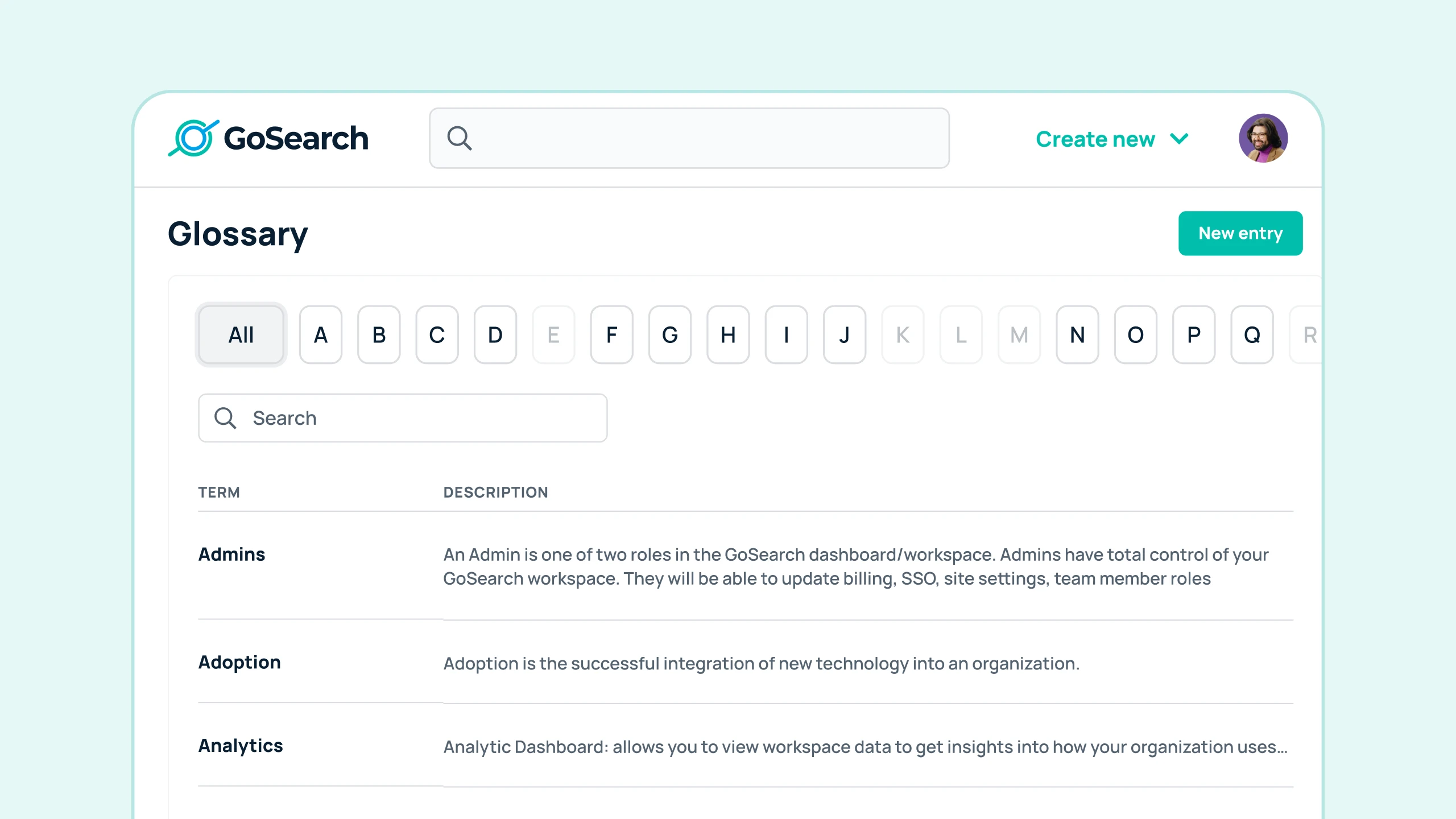This screenshot has width=1456, height=819.
Task: Filter glossary by letter B
Action: point(378,335)
